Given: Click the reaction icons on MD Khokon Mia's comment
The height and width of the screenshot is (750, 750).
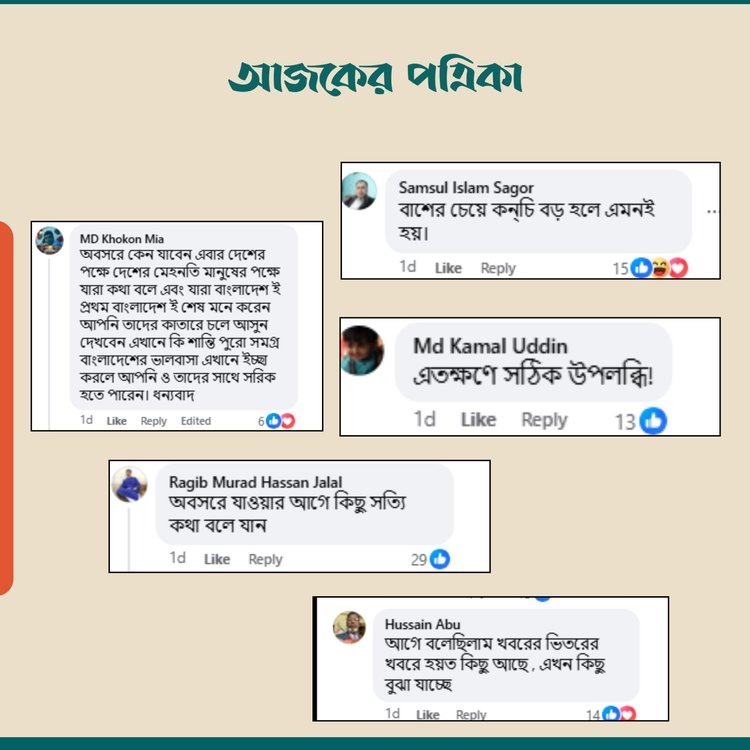Looking at the screenshot, I should tap(280, 421).
